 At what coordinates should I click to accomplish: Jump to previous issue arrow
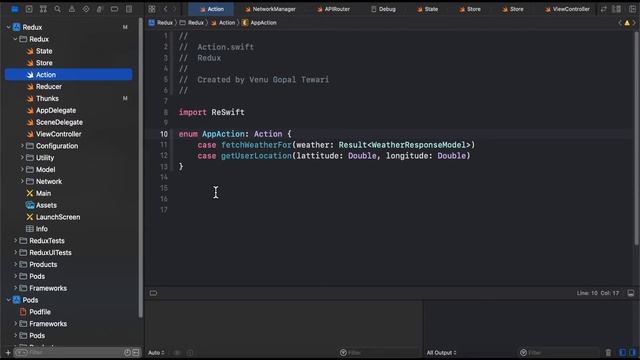pyautogui.click(x=620, y=23)
